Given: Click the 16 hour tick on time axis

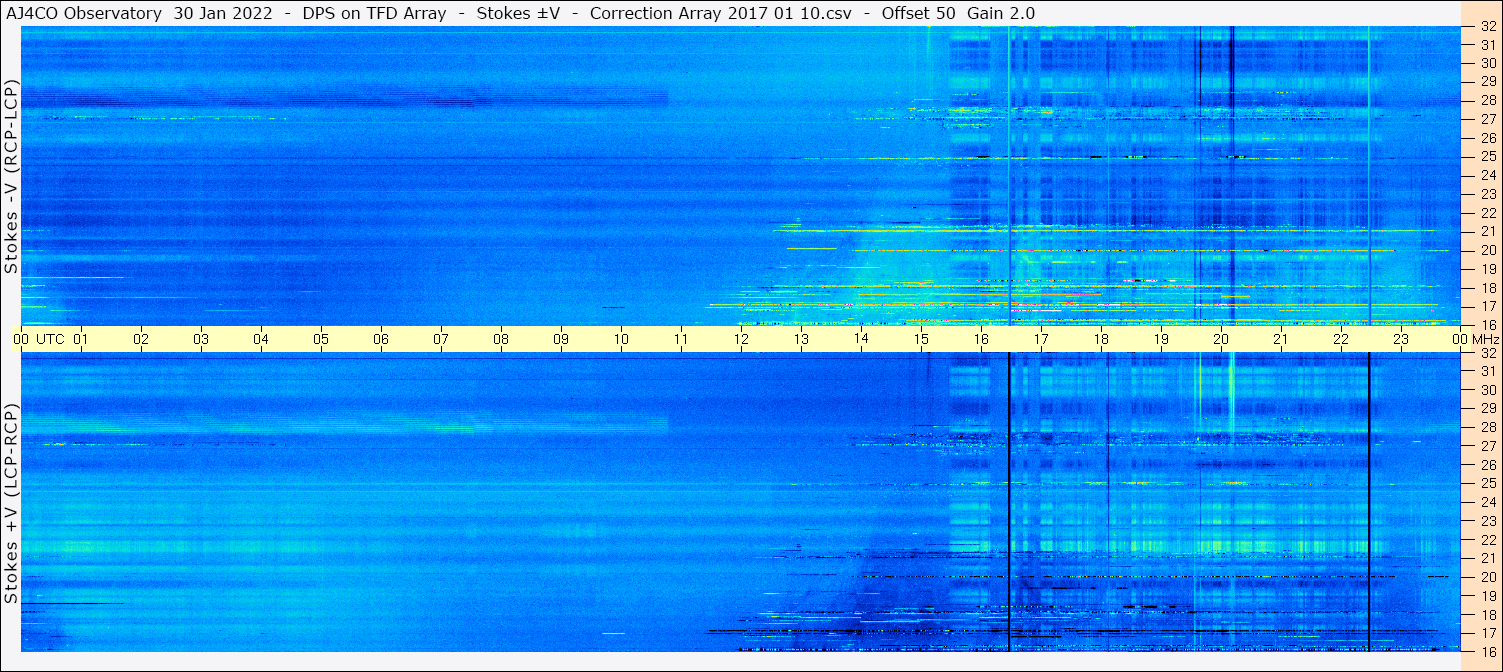Looking at the screenshot, I should pyautogui.click(x=981, y=339).
